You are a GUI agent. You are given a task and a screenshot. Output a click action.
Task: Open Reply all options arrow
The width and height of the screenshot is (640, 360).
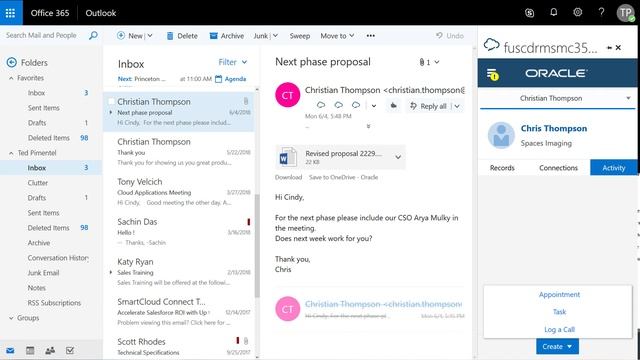click(457, 106)
